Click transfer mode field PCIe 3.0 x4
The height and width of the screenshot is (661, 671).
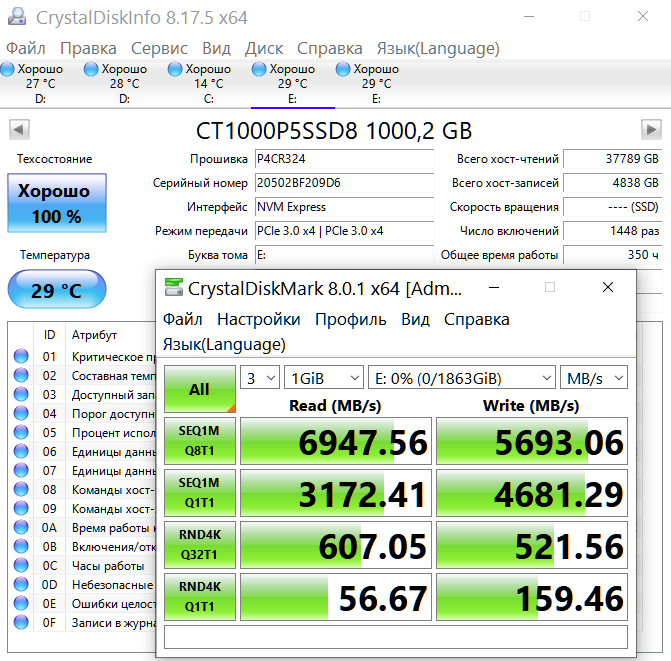tap(344, 231)
